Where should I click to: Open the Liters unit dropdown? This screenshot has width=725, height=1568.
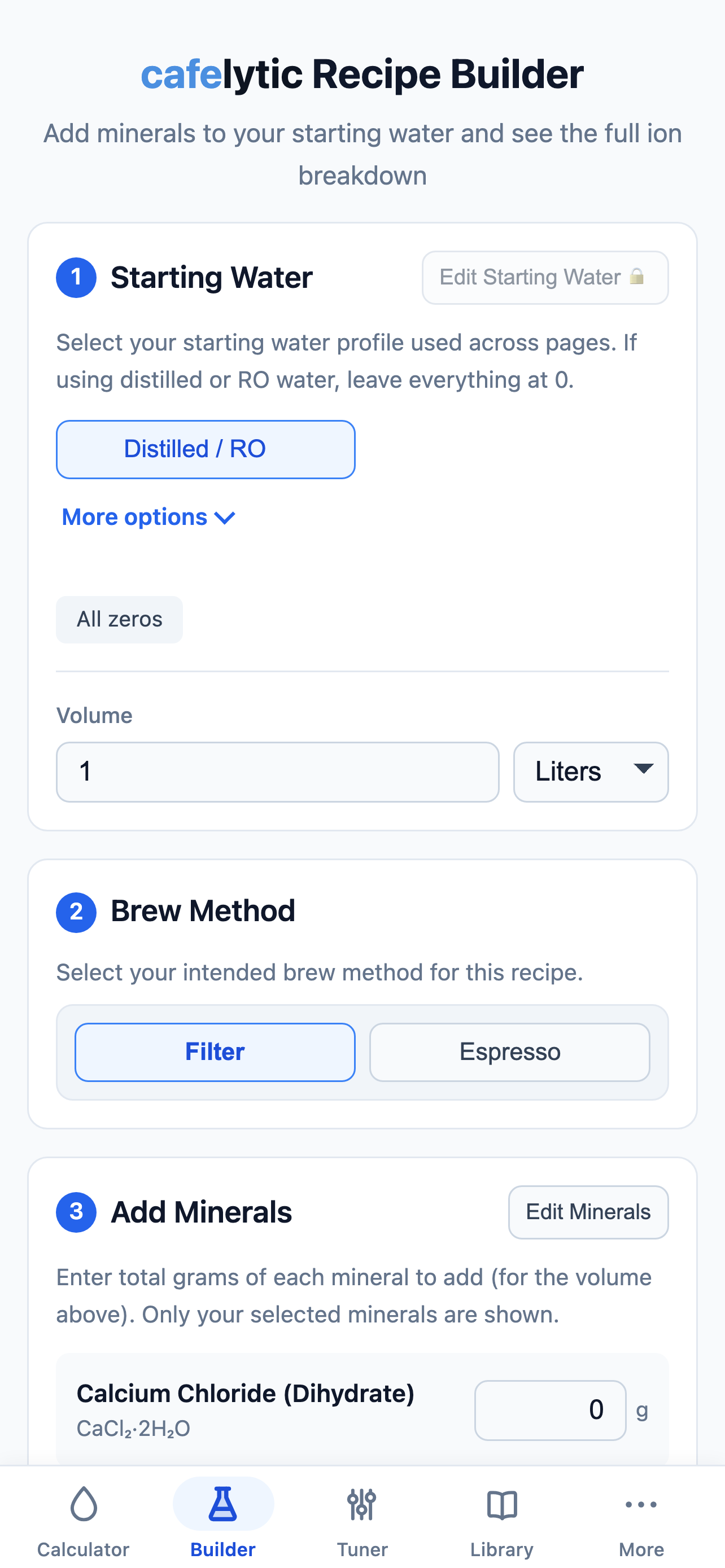click(x=591, y=772)
